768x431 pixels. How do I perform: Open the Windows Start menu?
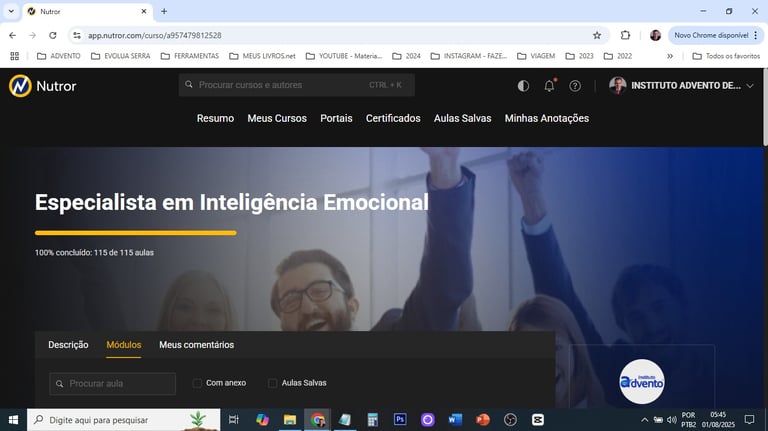(13, 420)
